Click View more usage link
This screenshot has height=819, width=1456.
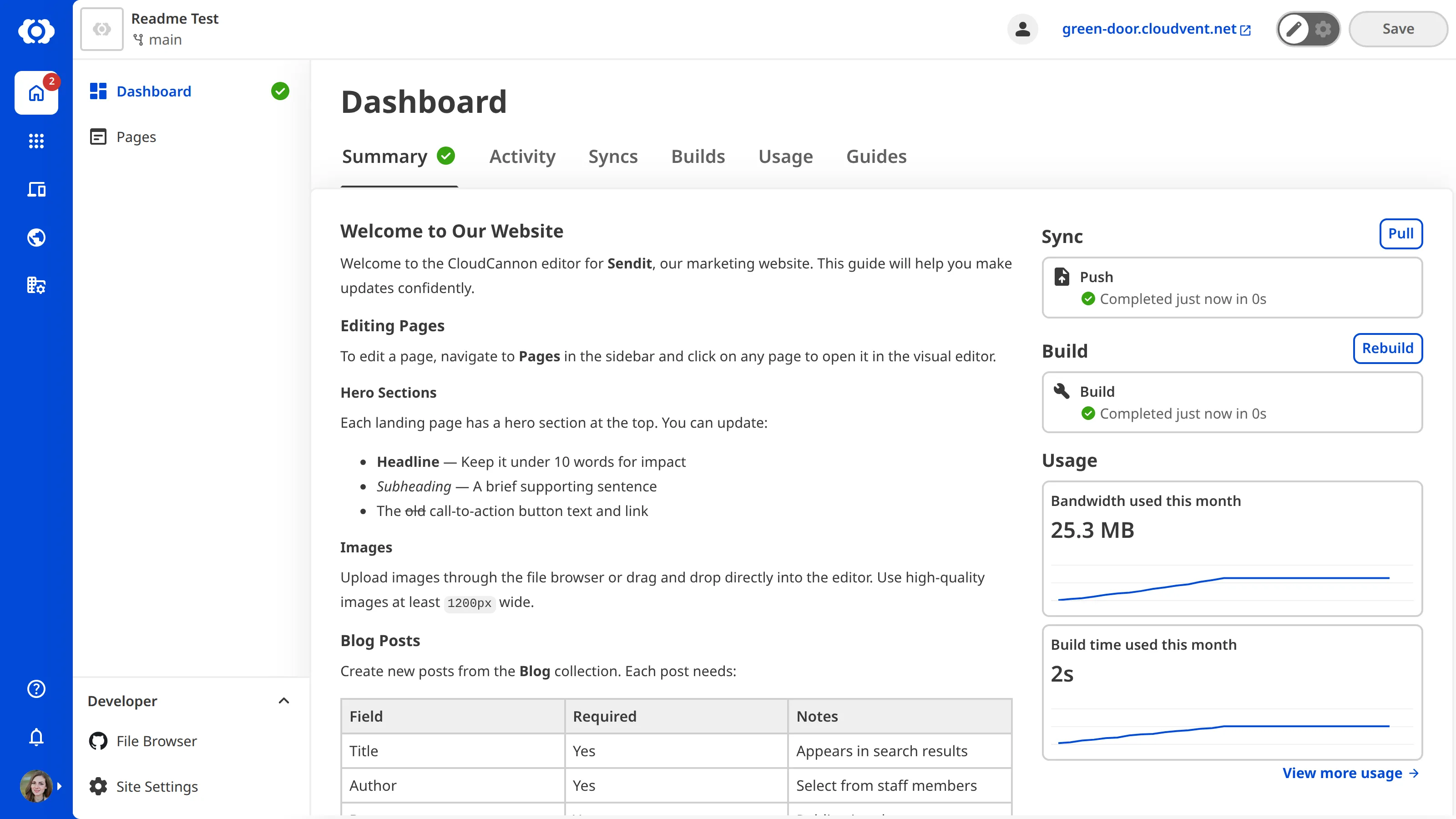point(1350,773)
